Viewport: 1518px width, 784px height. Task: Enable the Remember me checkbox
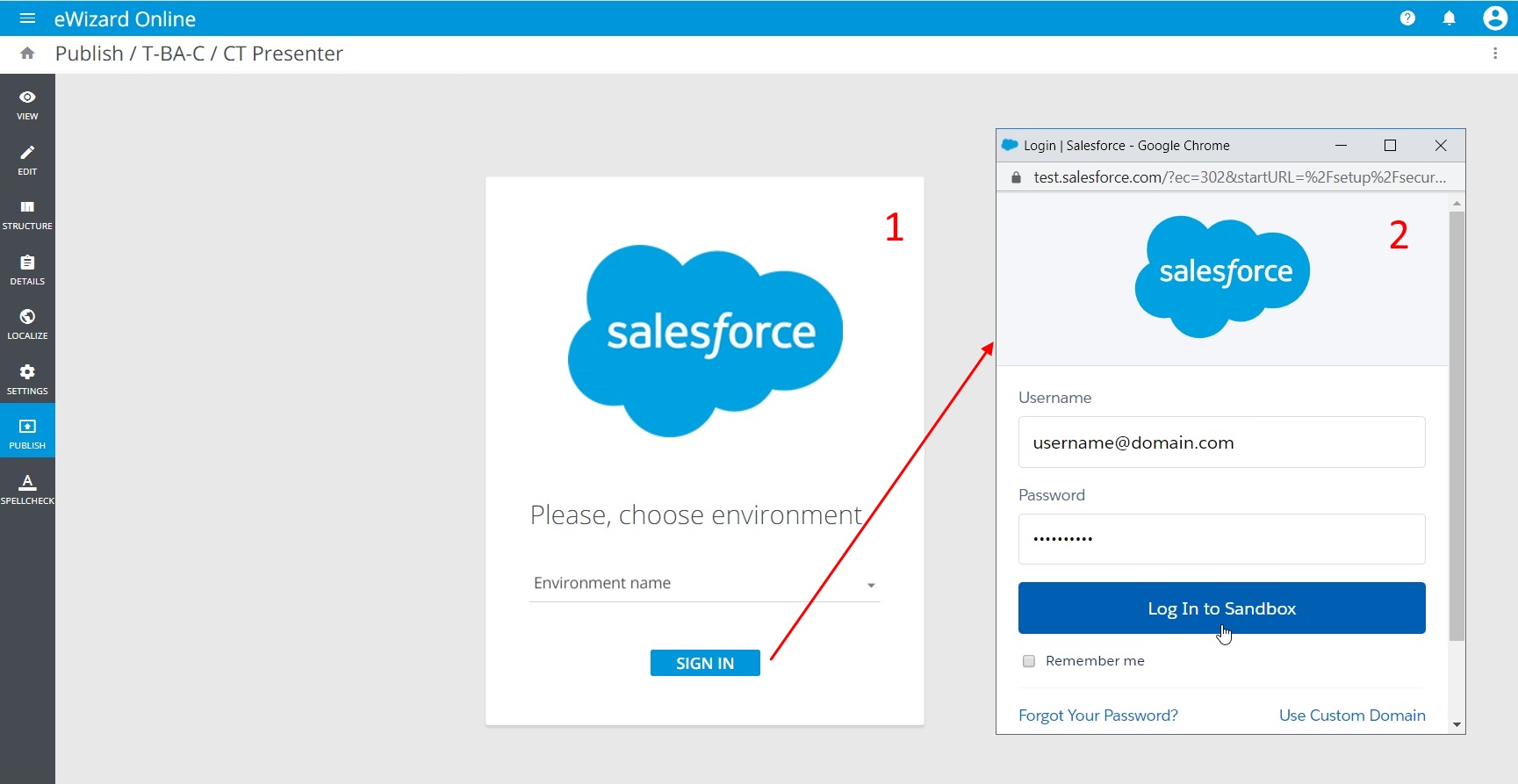click(1029, 661)
